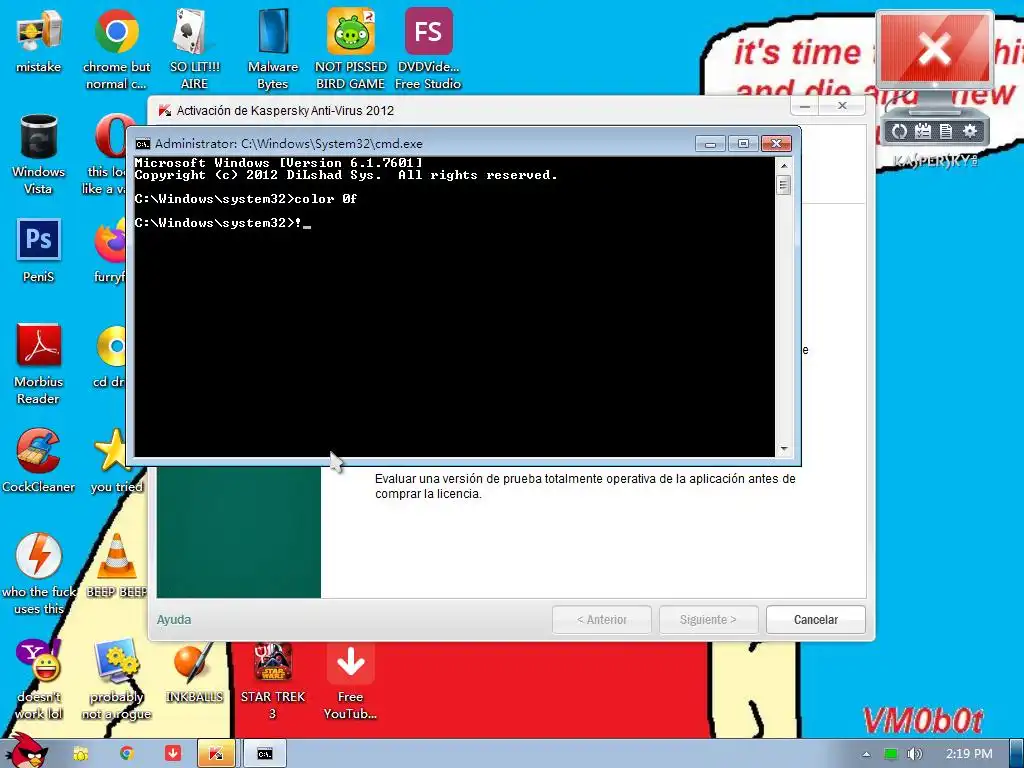Click Kaspersky gadget calendar icon
The width and height of the screenshot is (1024, 768).
(923, 131)
